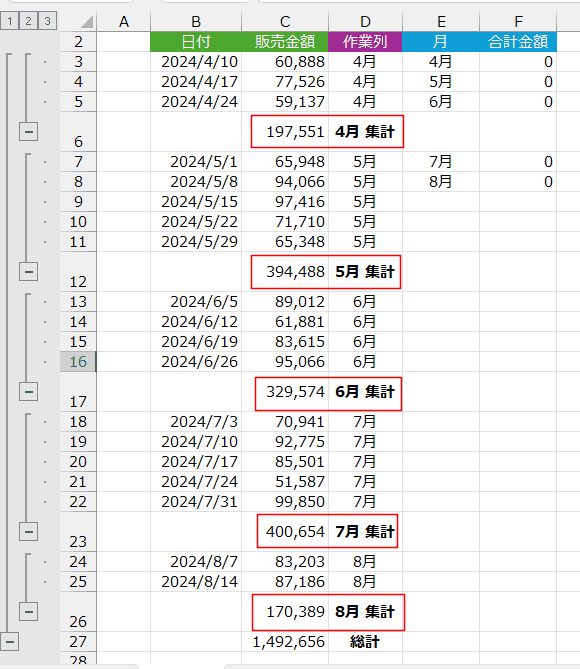Collapse the 5月 集計 group
The height and width of the screenshot is (669, 580).
(x=29, y=271)
